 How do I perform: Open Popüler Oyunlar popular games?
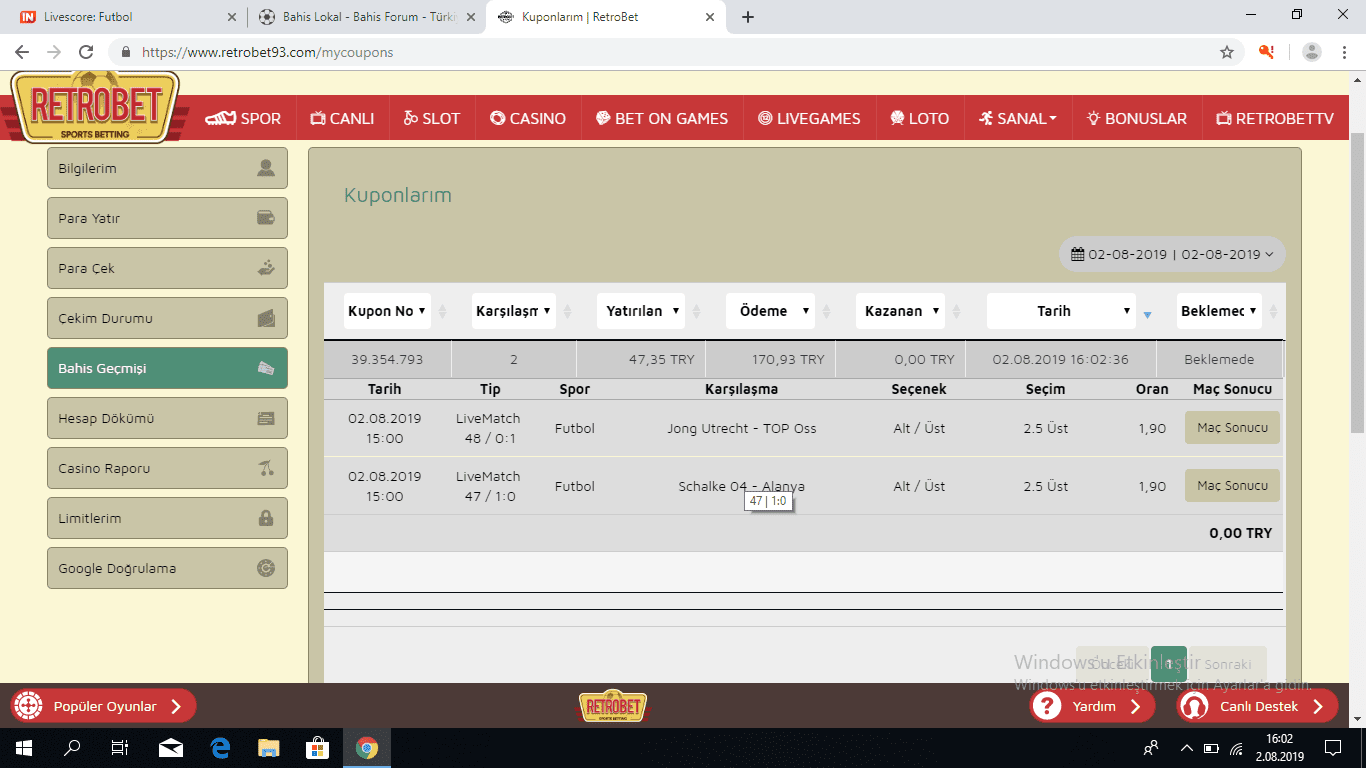103,706
